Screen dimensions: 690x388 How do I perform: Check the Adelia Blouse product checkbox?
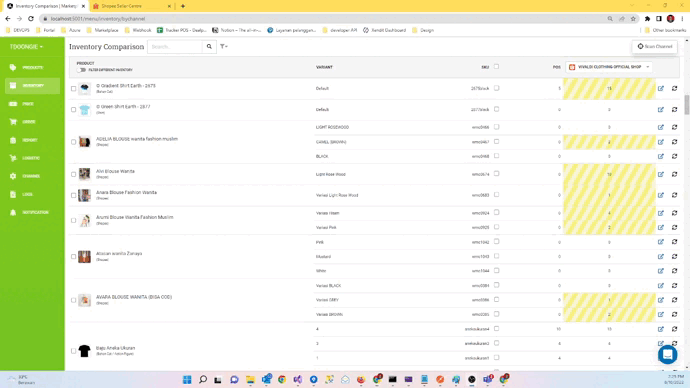coord(73,142)
